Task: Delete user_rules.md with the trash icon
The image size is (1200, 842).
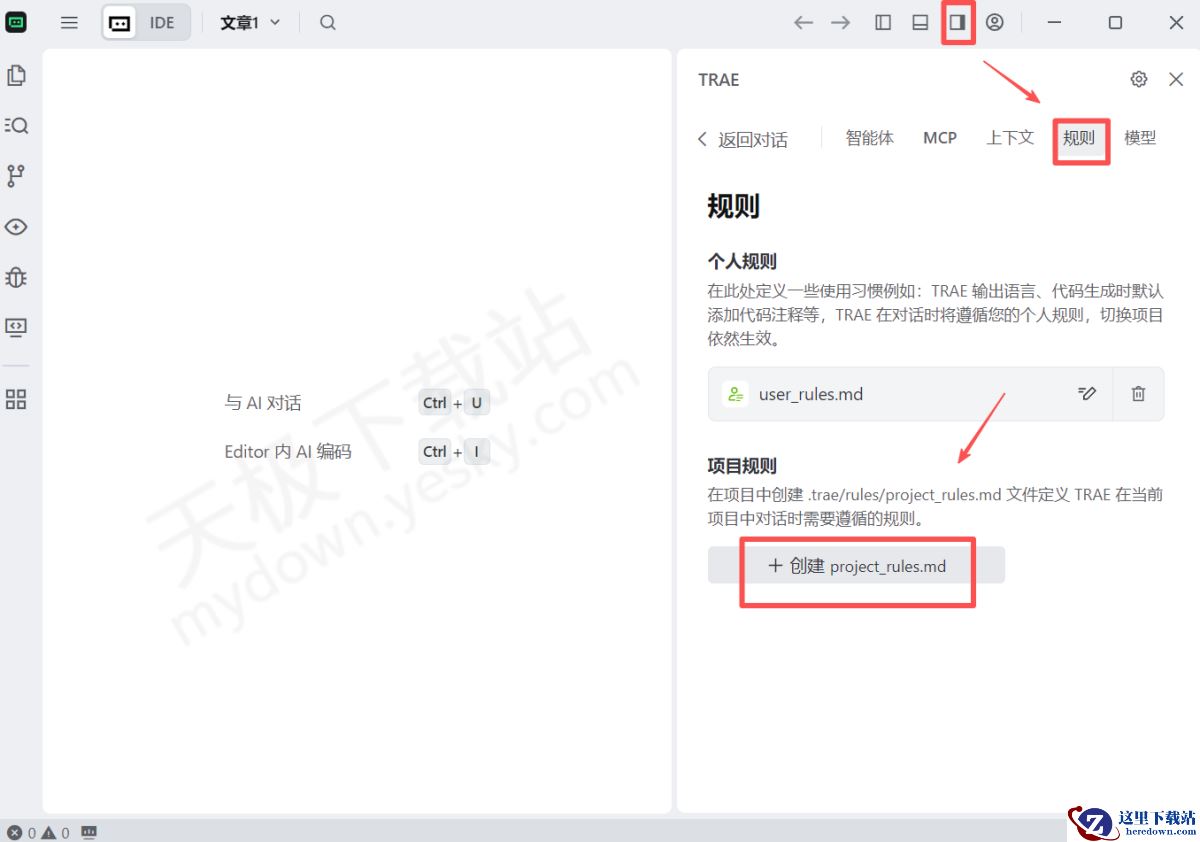Action: 1138,394
